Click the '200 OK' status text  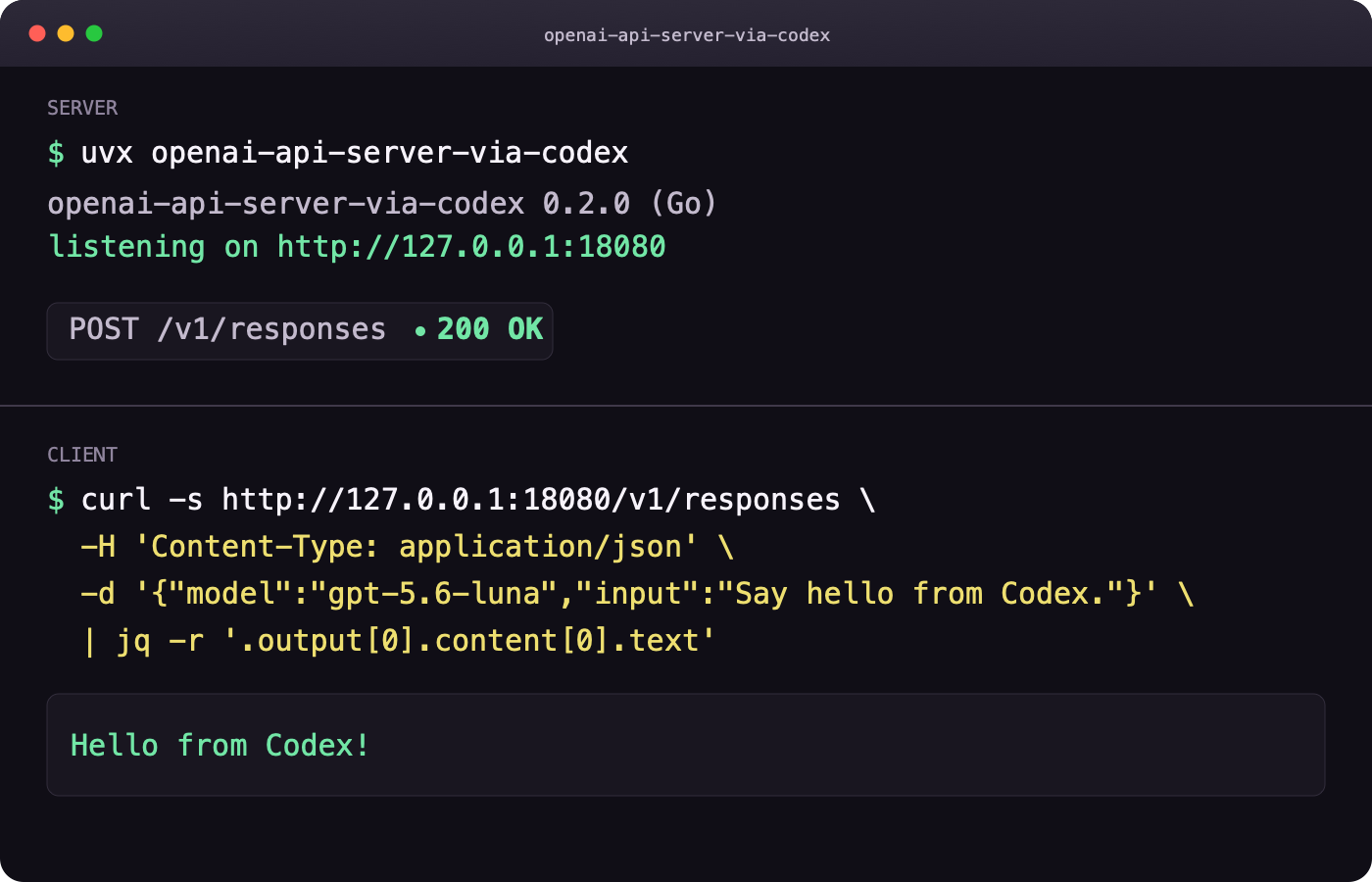(490, 329)
